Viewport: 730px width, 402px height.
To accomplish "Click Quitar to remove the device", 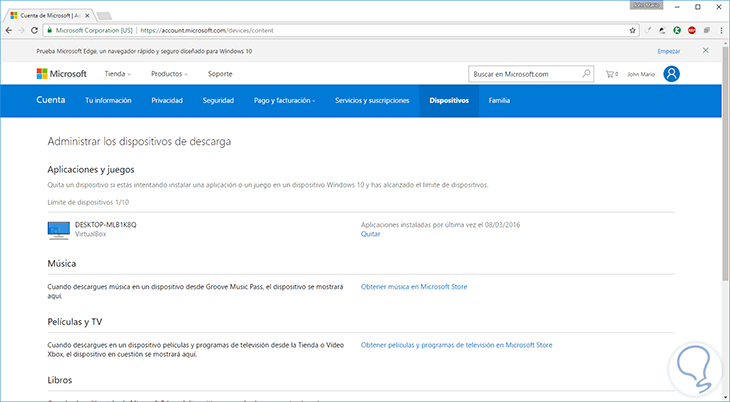I will [x=370, y=234].
